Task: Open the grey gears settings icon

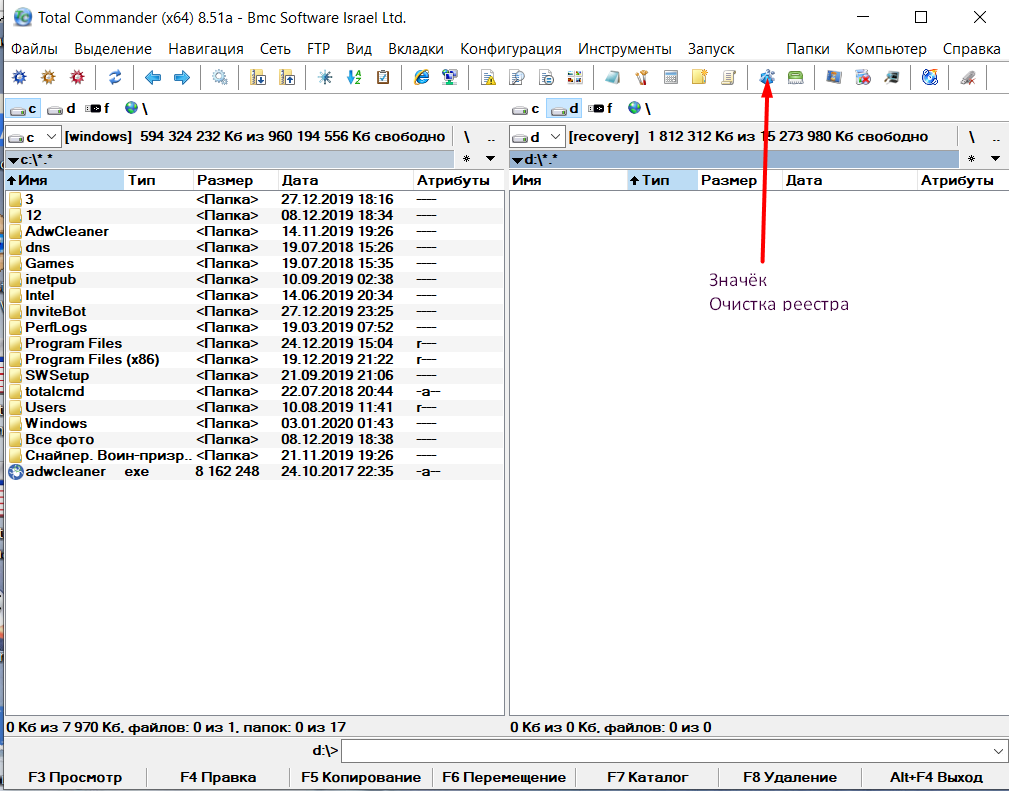Action: coord(220,78)
